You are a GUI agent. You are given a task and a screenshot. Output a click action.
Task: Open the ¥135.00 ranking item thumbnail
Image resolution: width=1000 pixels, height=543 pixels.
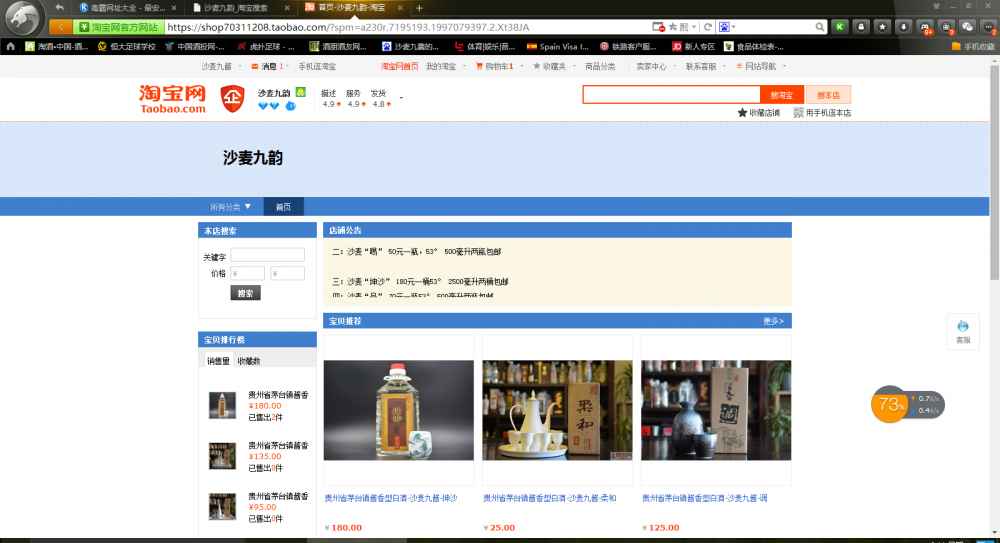click(222, 456)
